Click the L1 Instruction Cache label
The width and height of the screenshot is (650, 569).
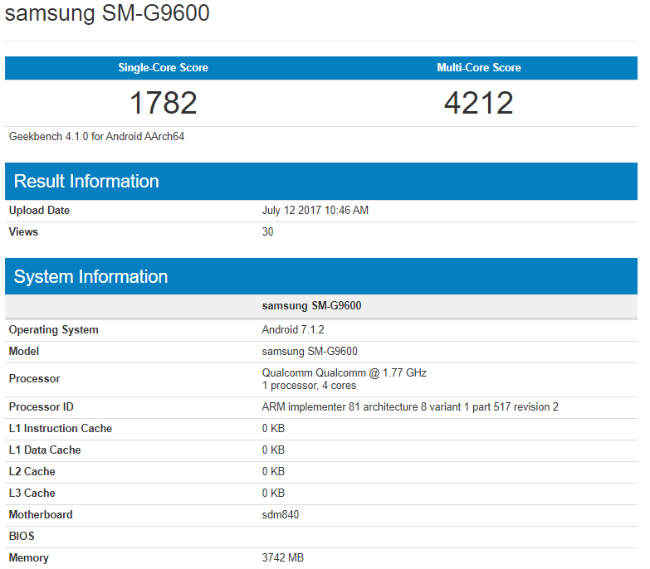[x=61, y=429]
